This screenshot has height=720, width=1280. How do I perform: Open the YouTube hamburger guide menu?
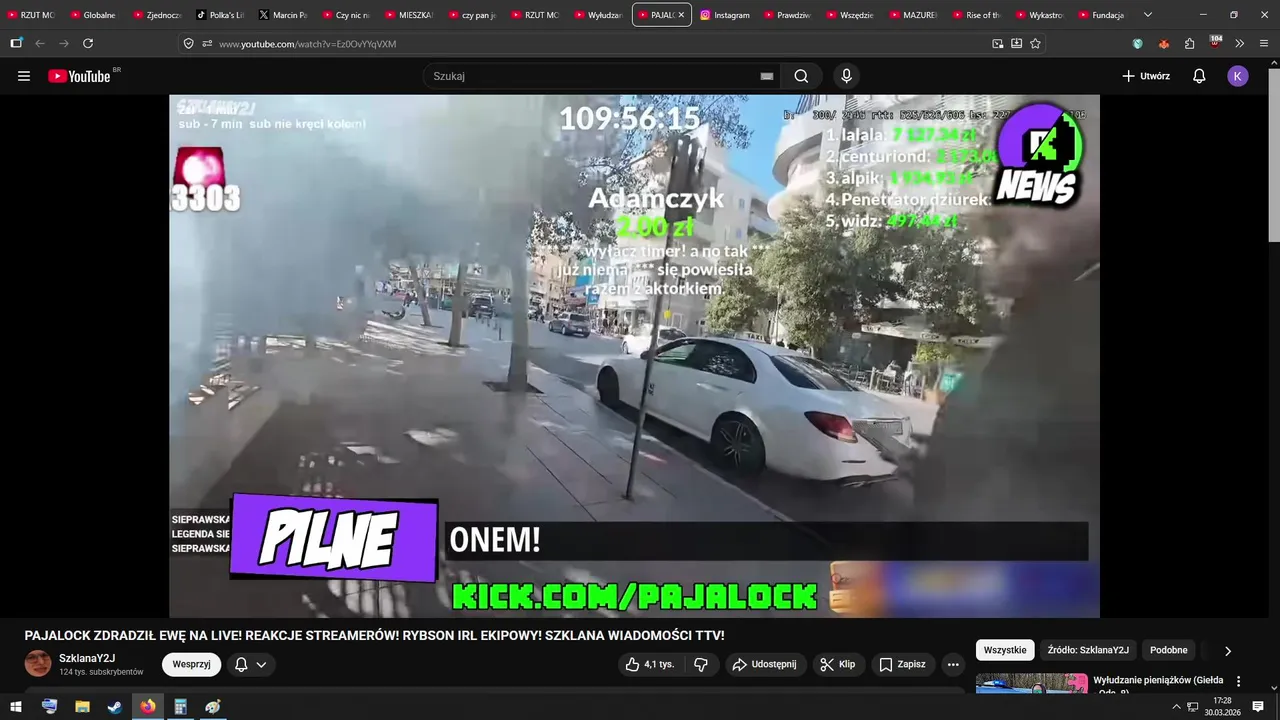click(x=24, y=76)
